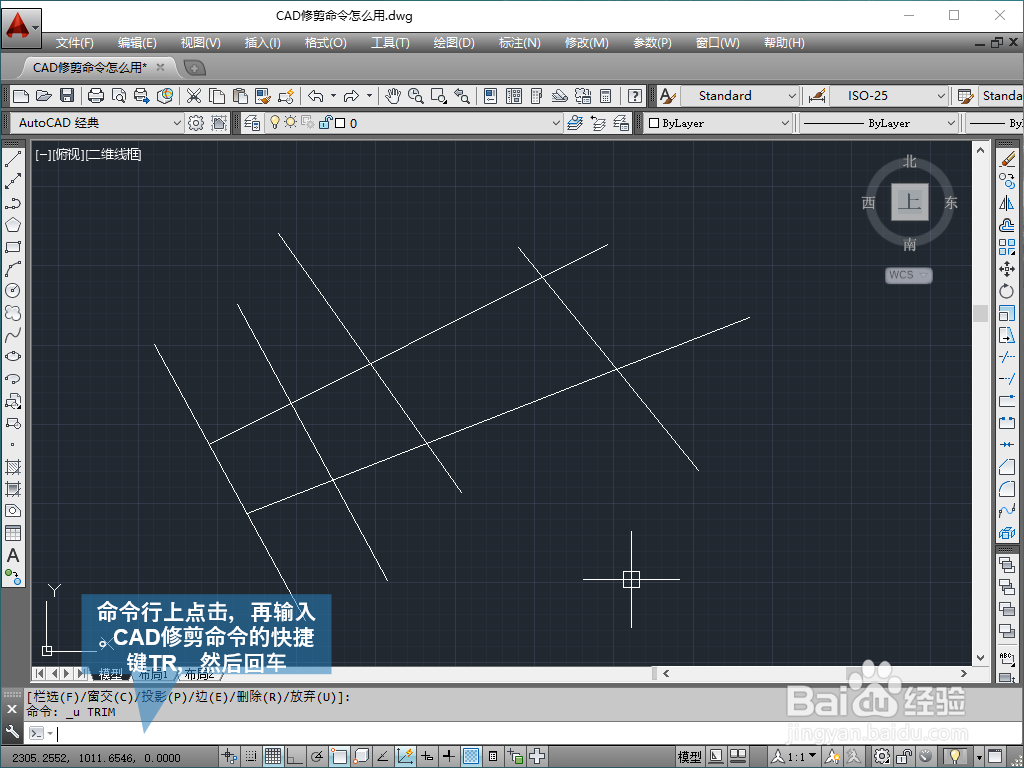Click the 模型 space button in status bar
The width and height of the screenshot is (1024, 768).
click(x=690, y=756)
